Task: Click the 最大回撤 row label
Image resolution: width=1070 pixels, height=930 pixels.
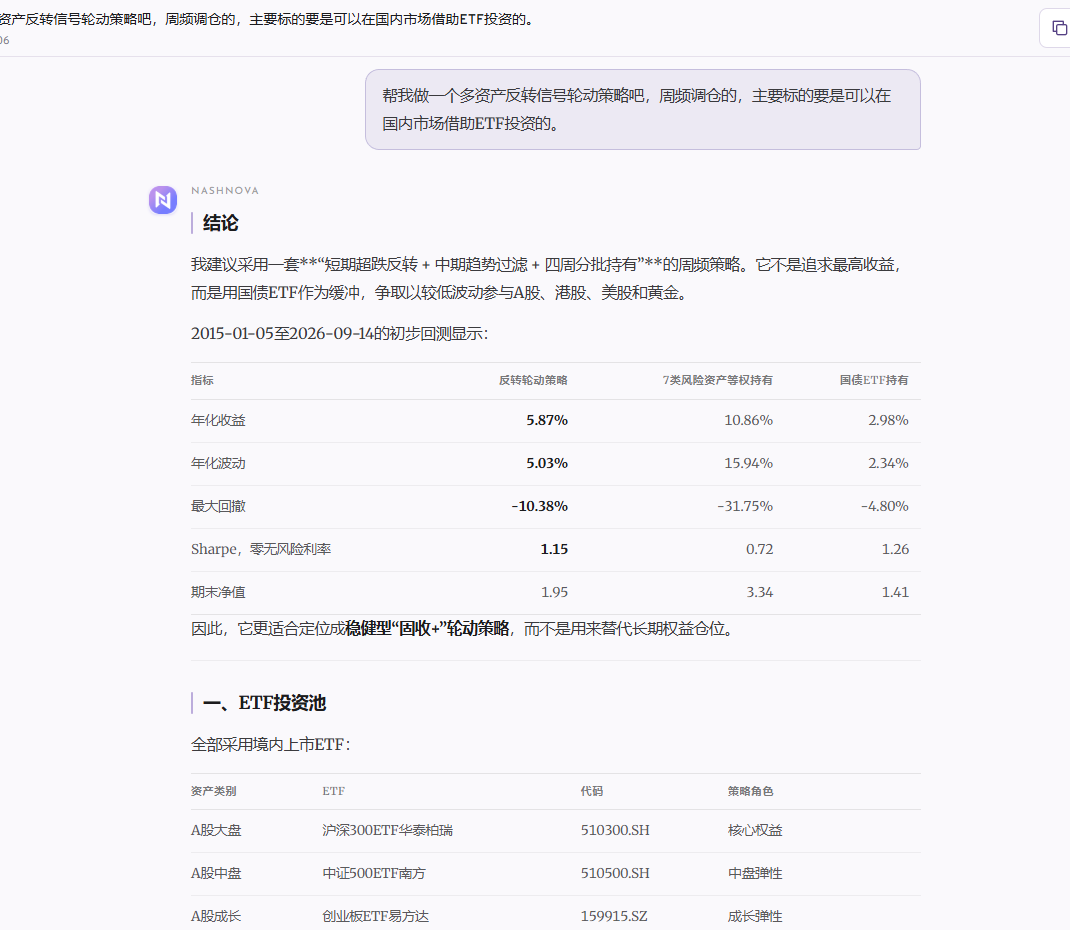Action: pos(218,506)
